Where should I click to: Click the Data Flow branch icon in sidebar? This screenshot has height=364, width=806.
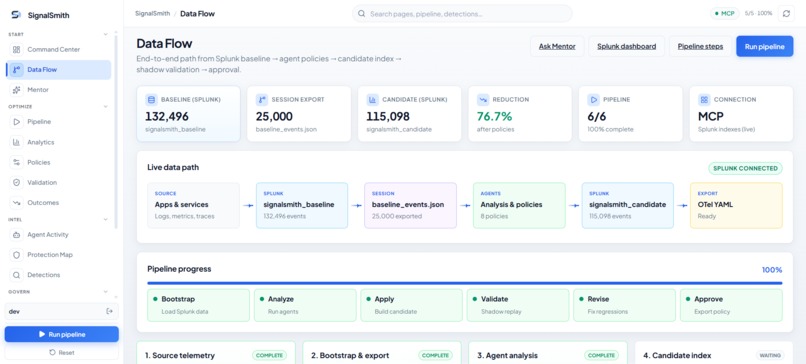tap(16, 69)
